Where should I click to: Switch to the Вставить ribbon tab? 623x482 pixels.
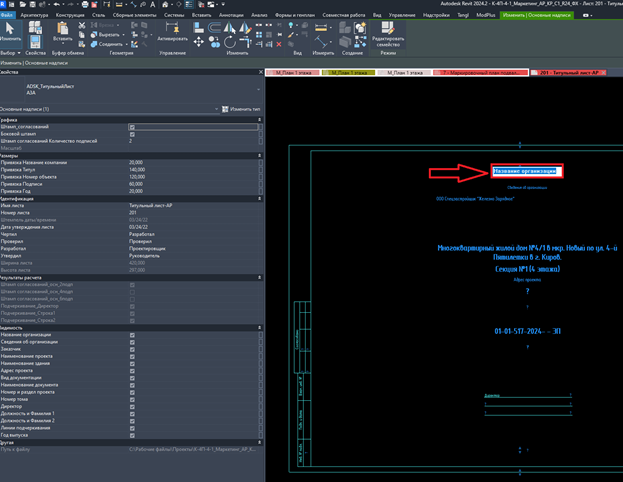[201, 15]
